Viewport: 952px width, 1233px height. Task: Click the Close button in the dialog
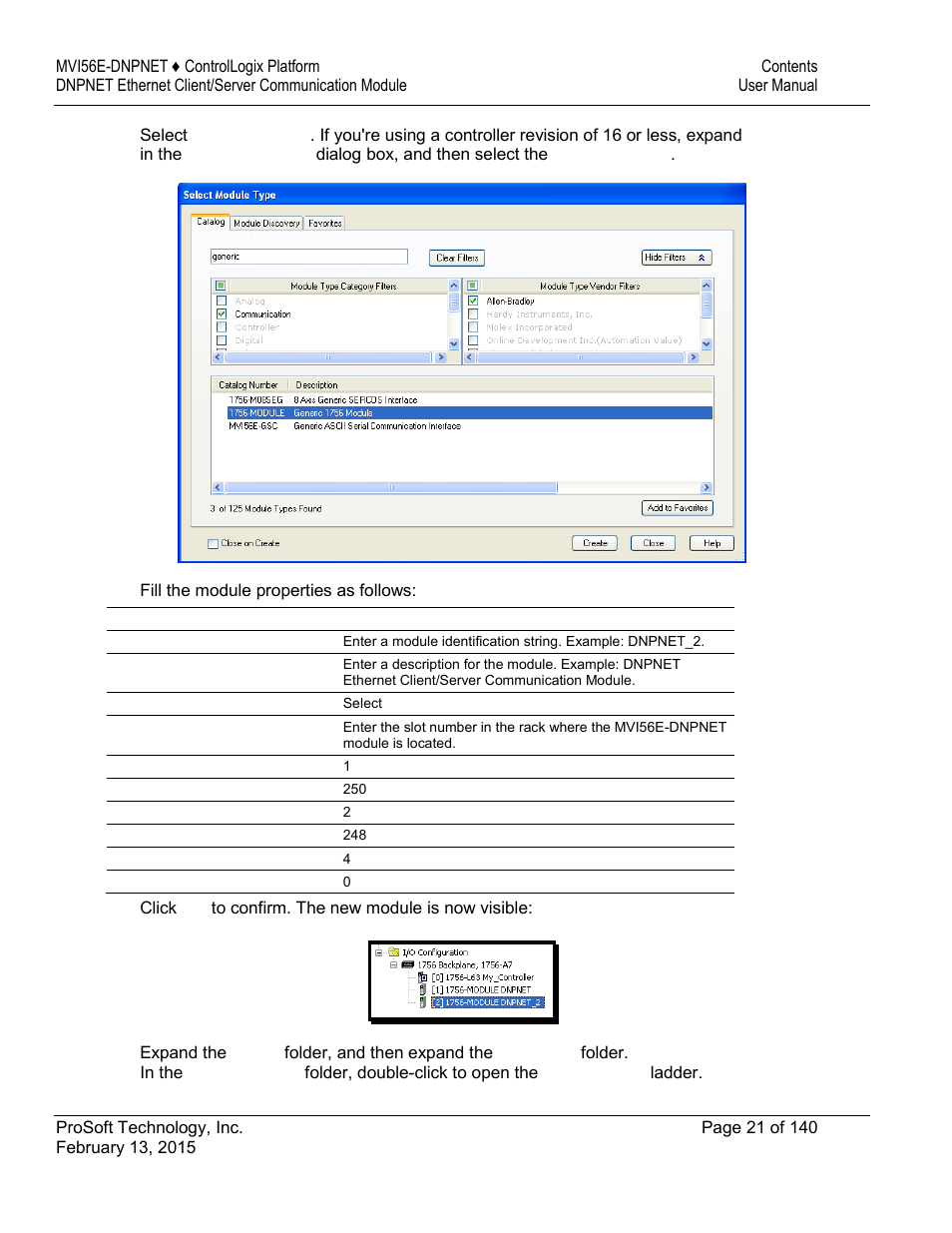(x=654, y=543)
